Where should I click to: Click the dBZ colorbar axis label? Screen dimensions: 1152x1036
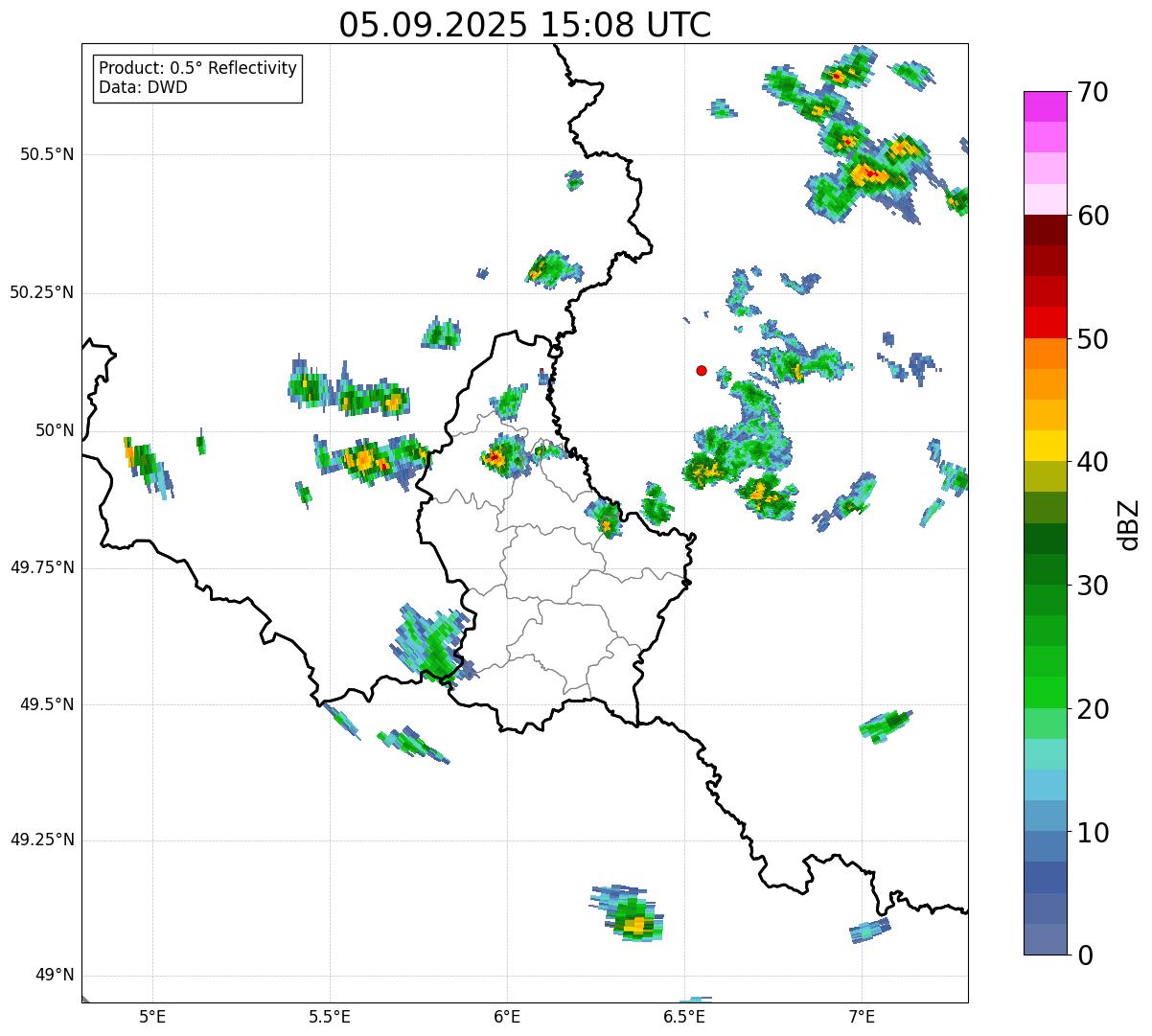[x=1129, y=524]
